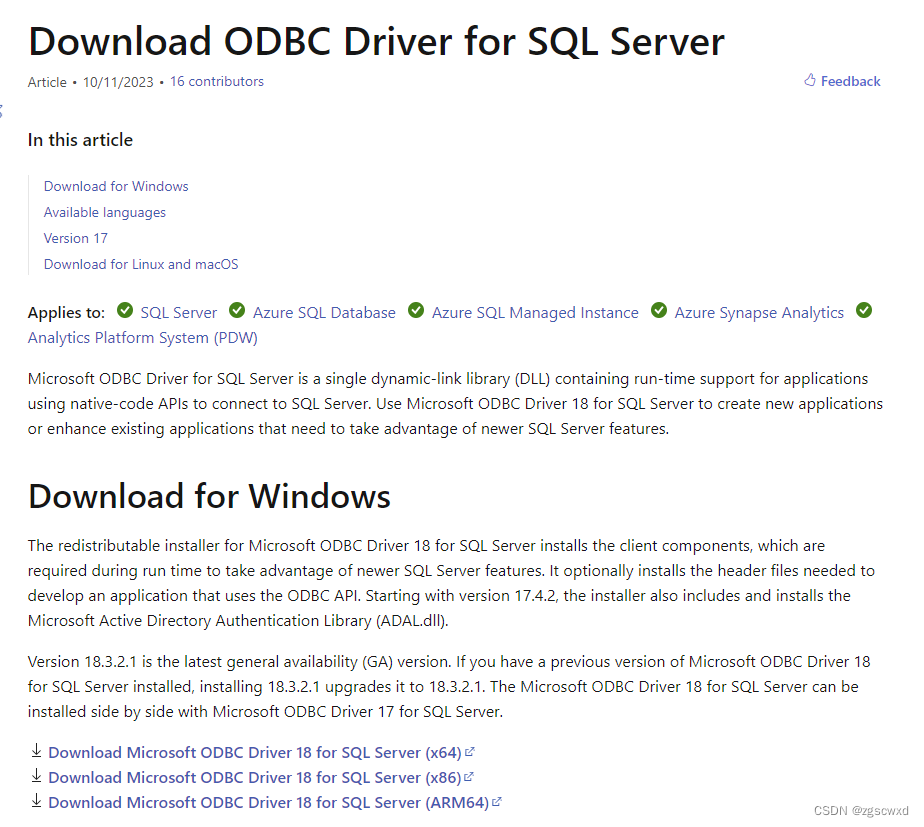The width and height of the screenshot is (924, 827).
Task: Click the 'Download for Windows' large heading
Action: click(209, 496)
